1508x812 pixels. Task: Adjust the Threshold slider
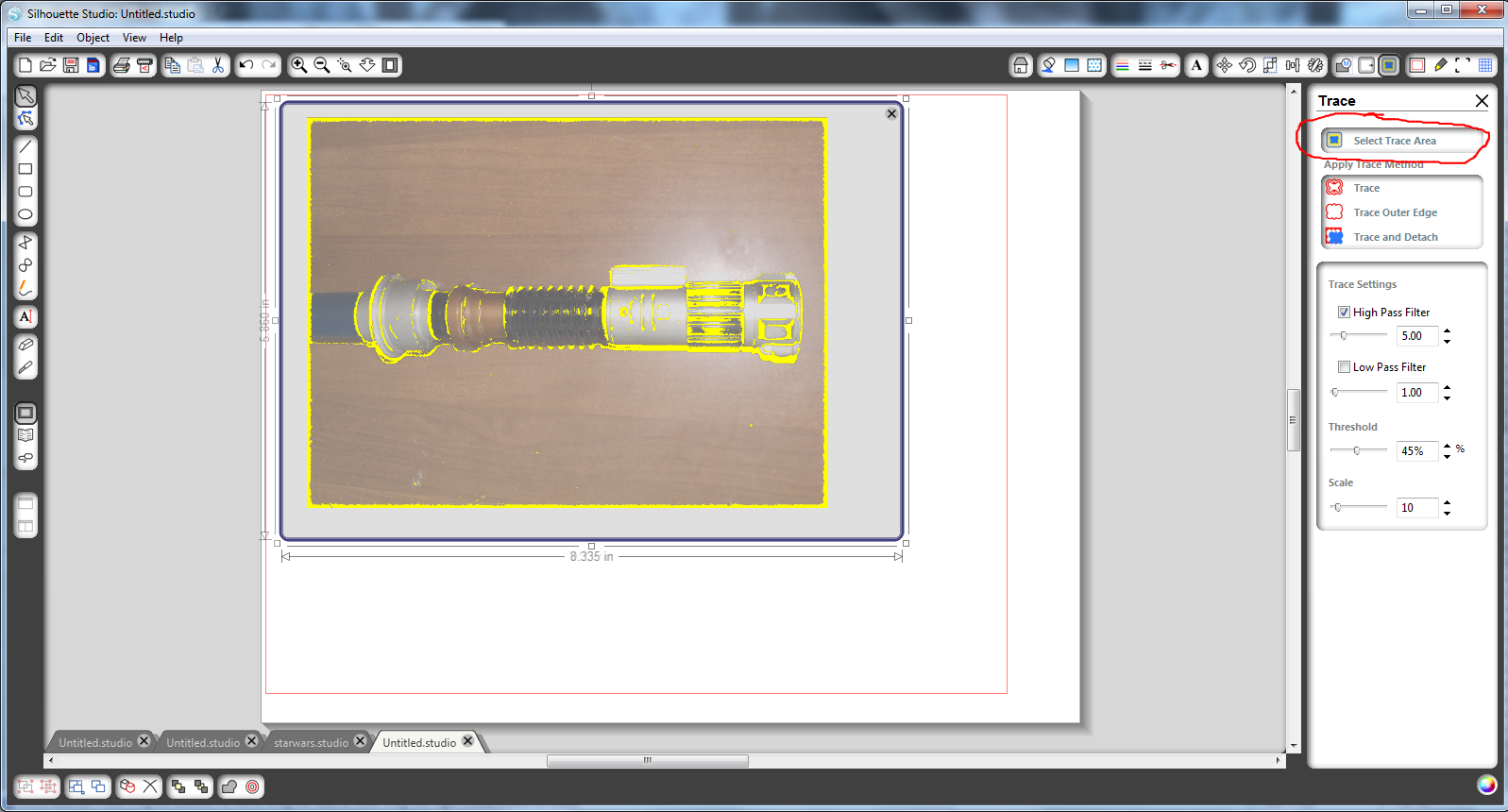[1358, 450]
